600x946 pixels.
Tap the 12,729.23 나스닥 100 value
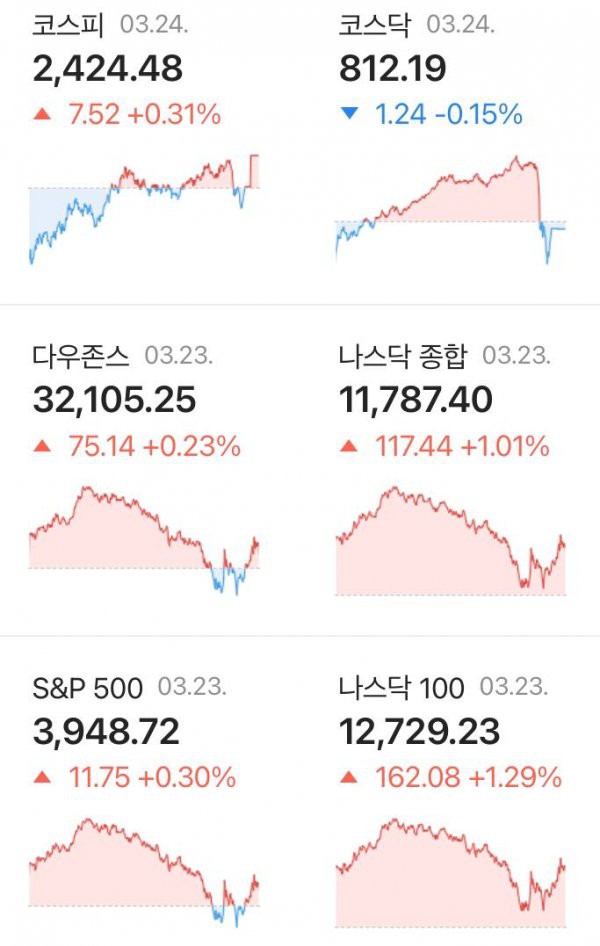point(419,731)
